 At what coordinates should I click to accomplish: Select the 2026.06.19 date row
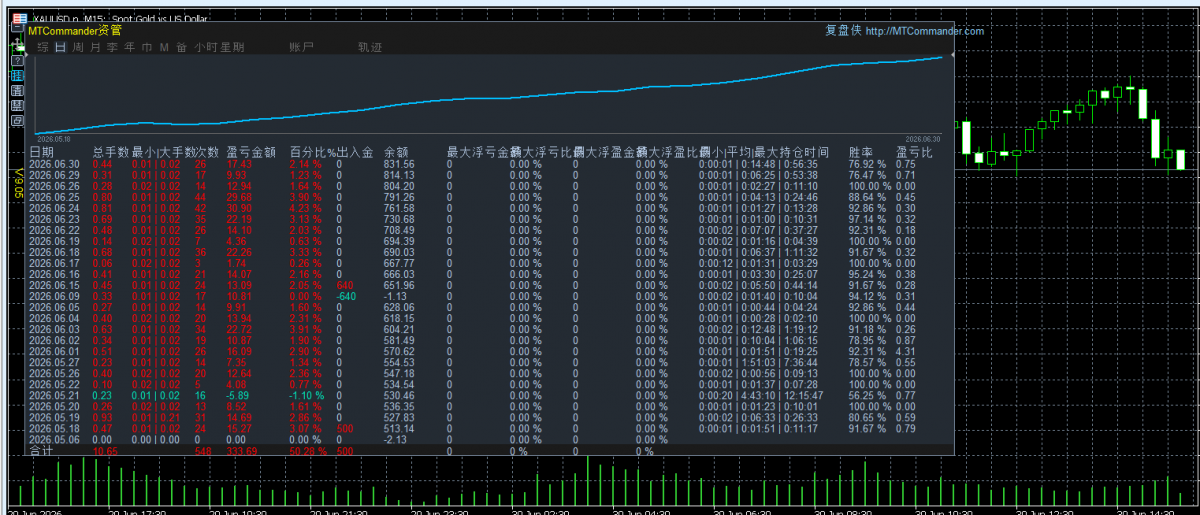tap(54, 241)
